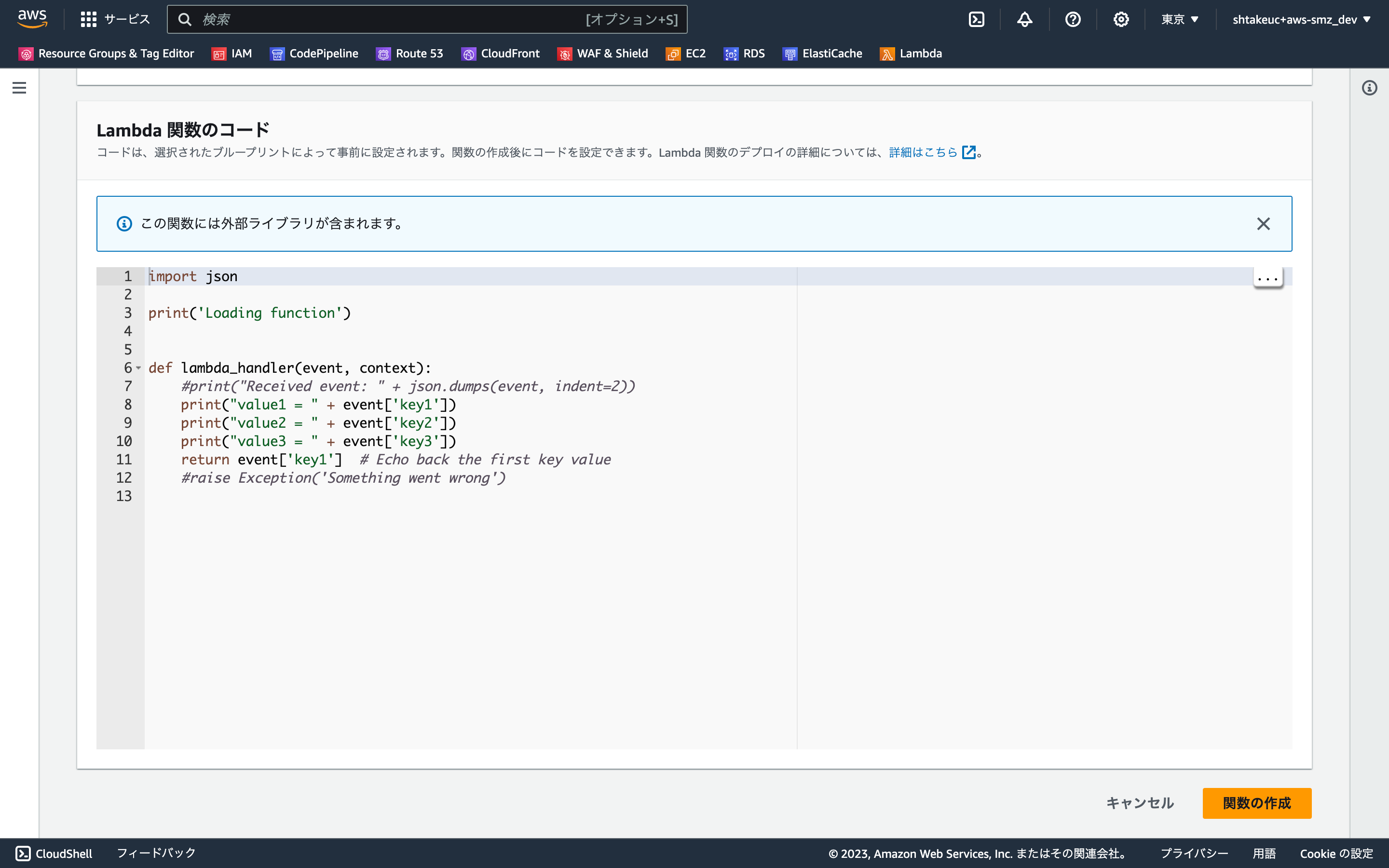Screen dimensions: 1389x868
Task: Click the キャンセル button
Action: 1140,802
